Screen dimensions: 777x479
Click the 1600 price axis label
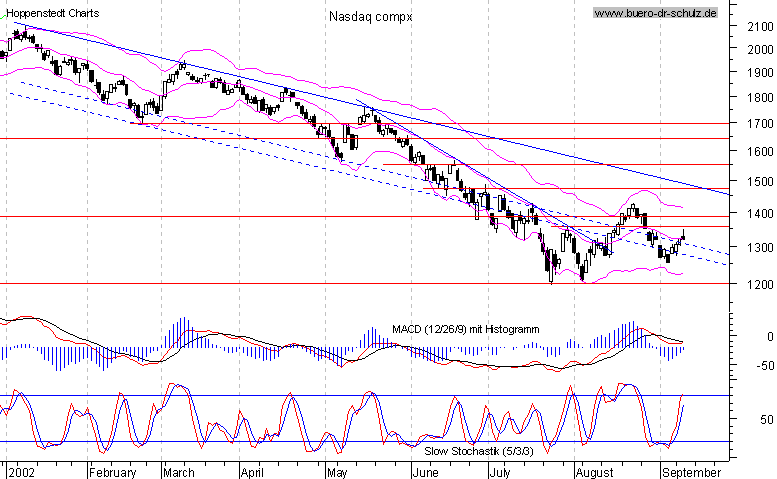[760, 152]
